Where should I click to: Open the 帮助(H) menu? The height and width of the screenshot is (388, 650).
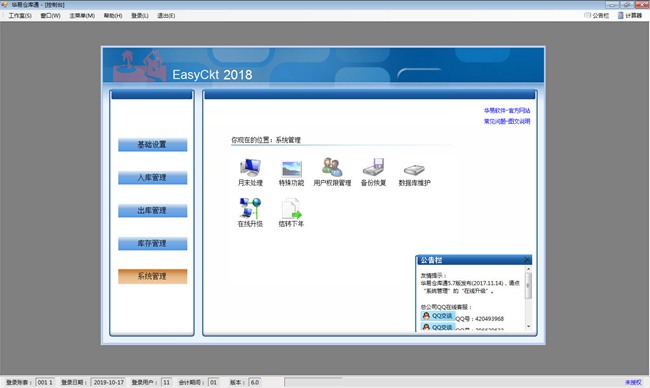(113, 16)
